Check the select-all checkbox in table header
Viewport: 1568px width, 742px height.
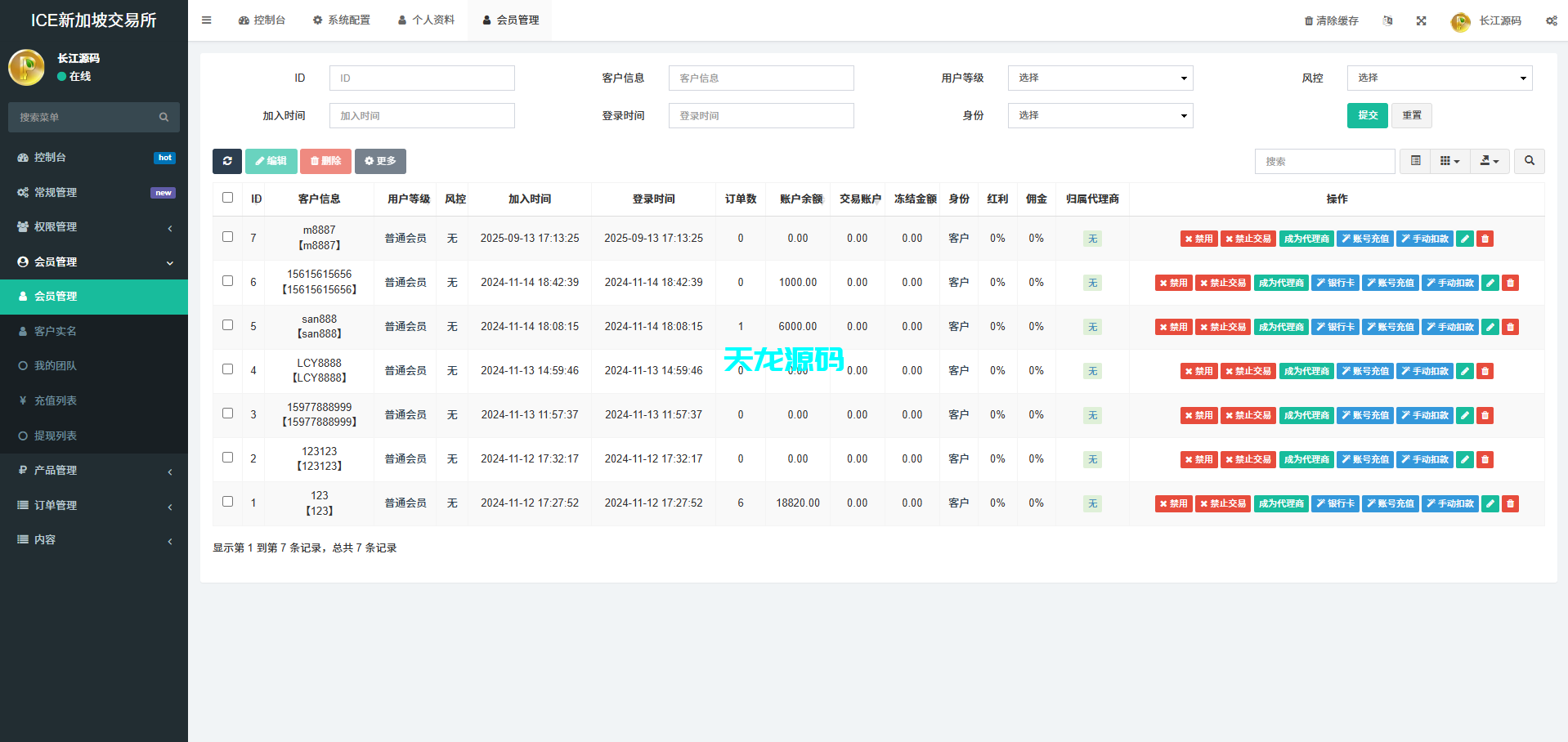coord(227,198)
